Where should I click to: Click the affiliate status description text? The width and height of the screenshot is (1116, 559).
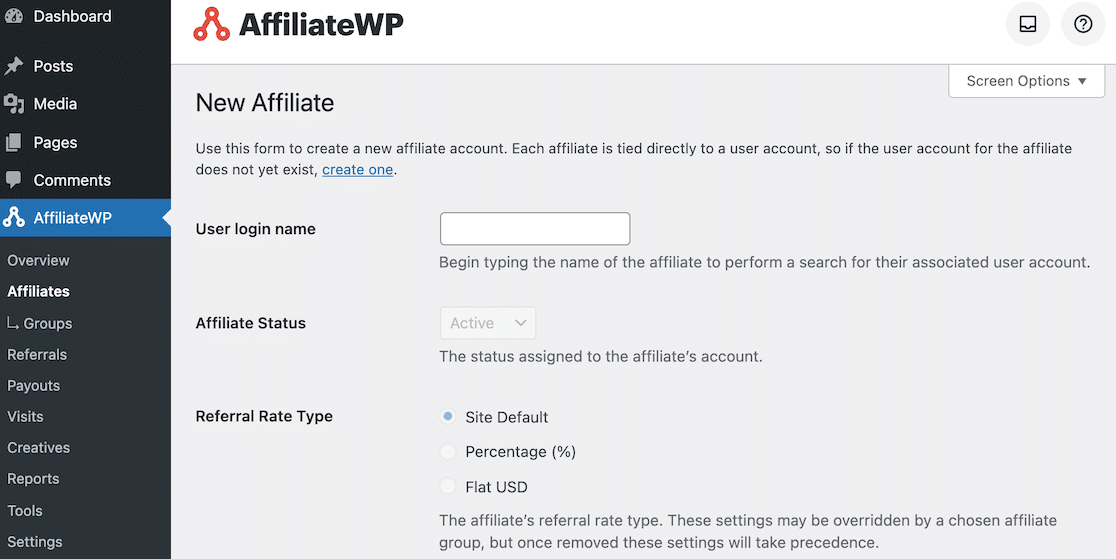601,356
